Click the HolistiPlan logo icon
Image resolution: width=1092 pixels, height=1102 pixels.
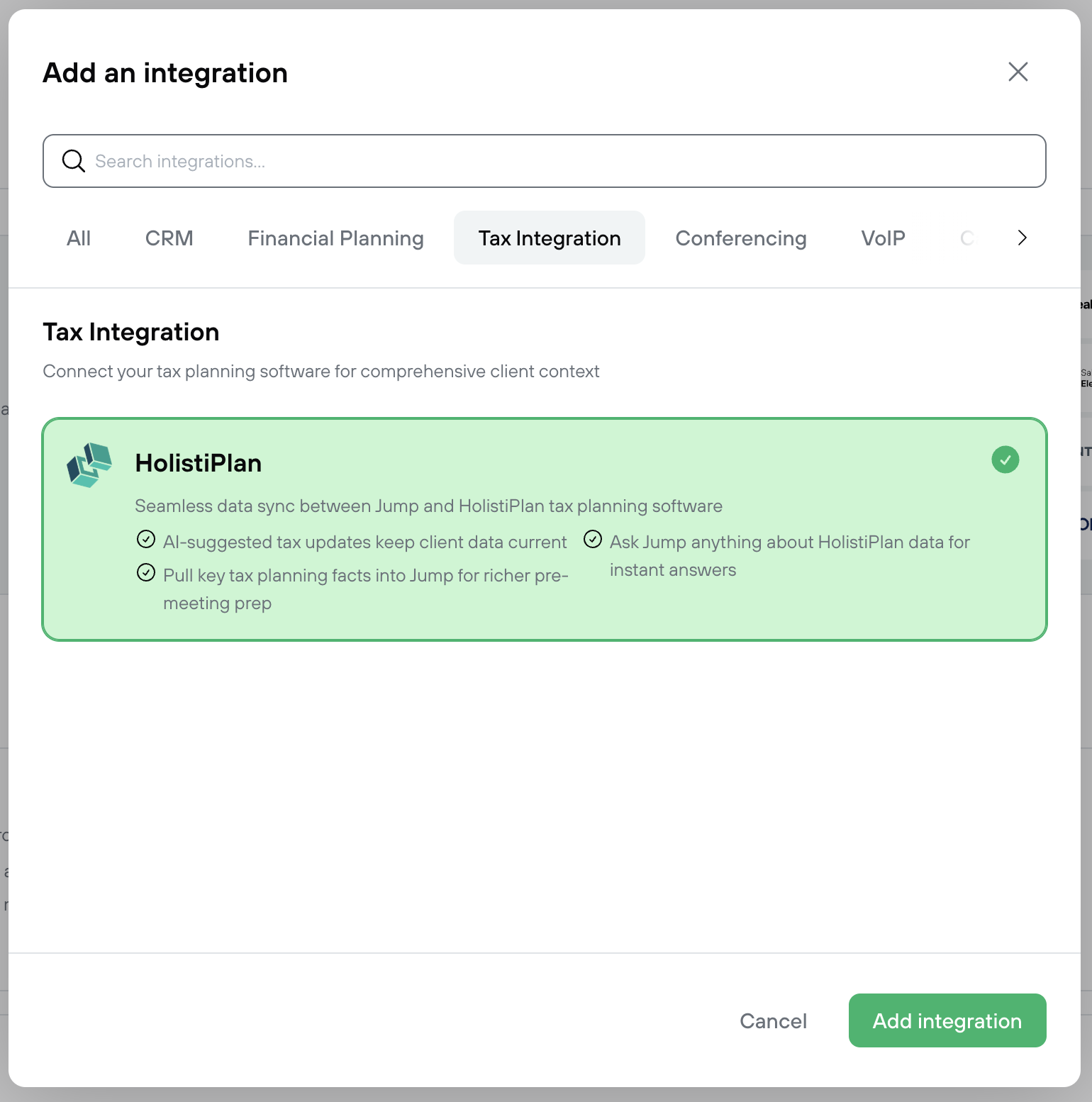coord(89,465)
